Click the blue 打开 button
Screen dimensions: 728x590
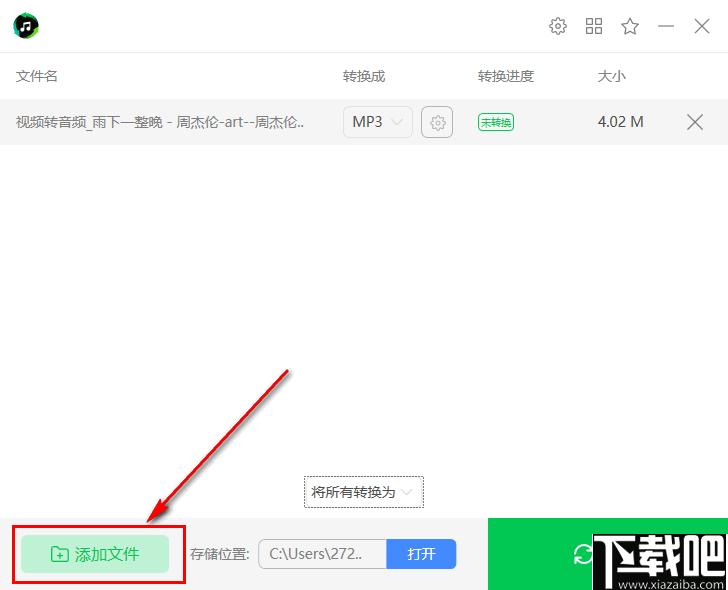(x=421, y=554)
